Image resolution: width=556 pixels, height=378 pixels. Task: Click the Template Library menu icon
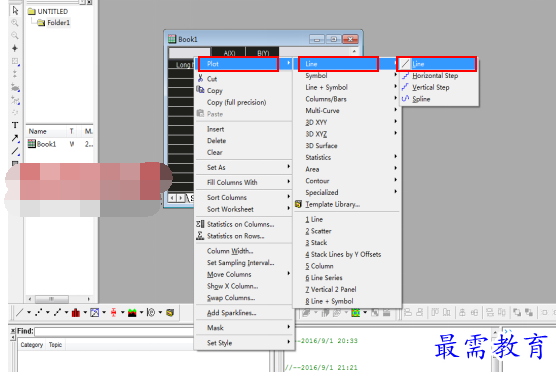coord(299,204)
